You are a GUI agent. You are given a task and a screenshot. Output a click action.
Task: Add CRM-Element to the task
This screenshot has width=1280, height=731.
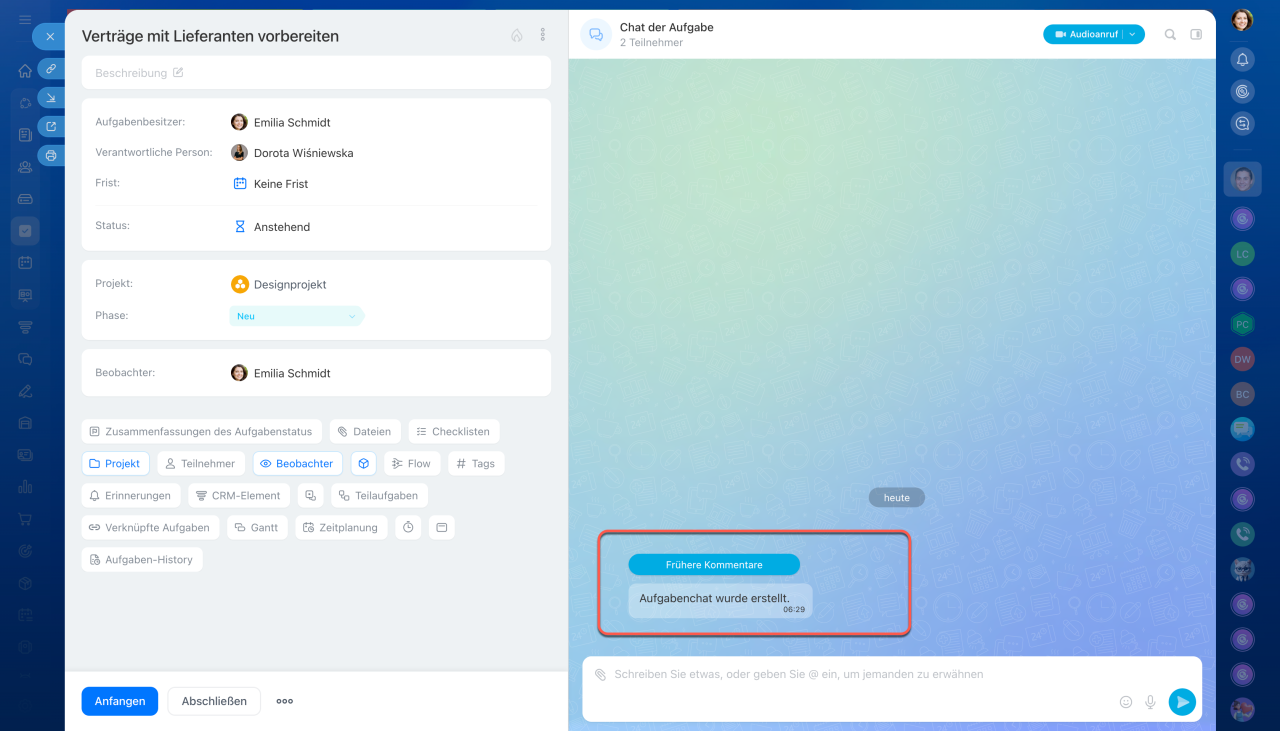pos(238,495)
